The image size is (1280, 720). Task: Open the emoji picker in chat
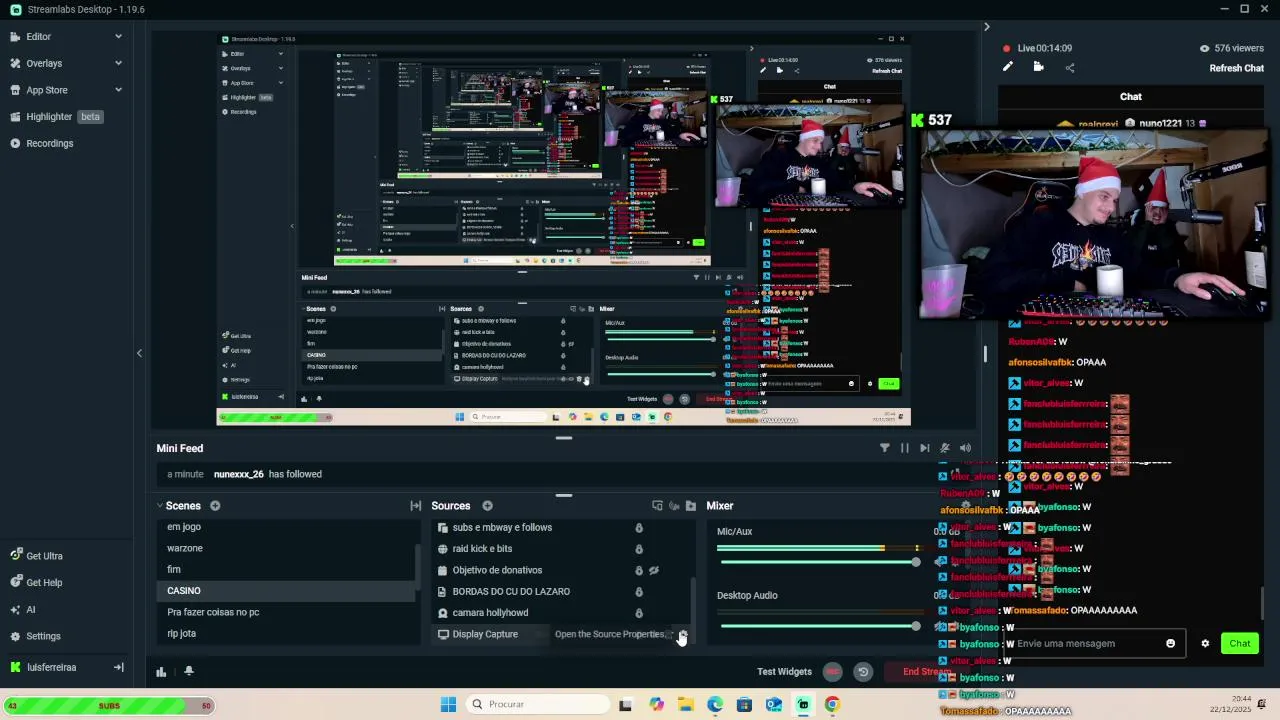point(1171,644)
